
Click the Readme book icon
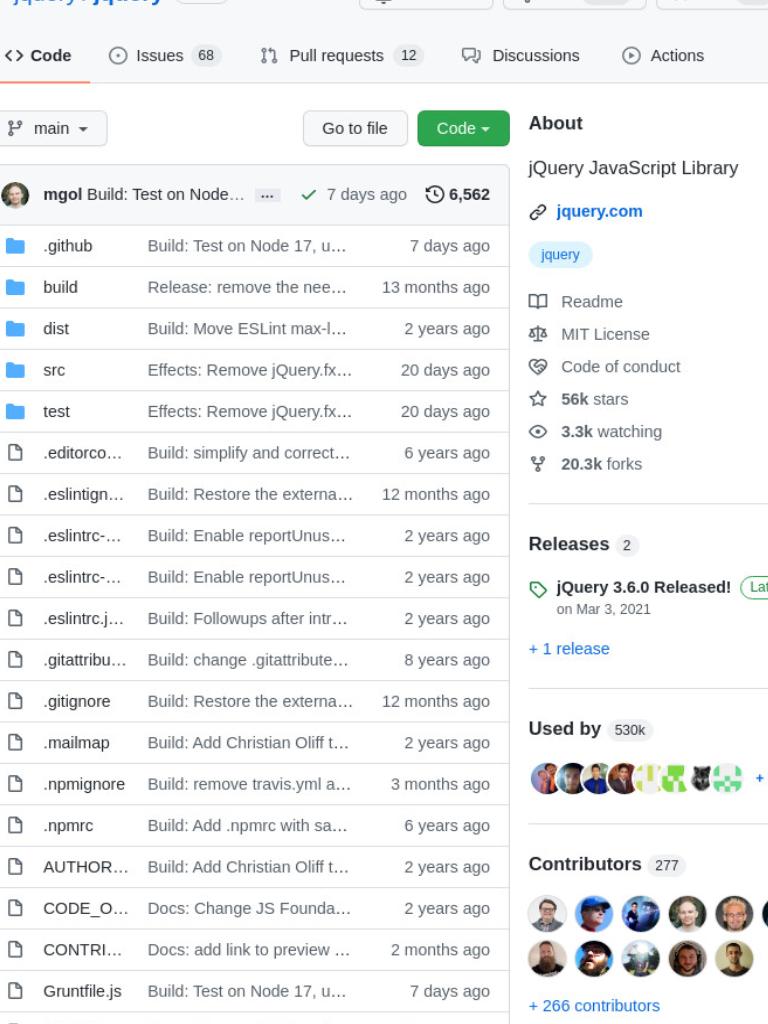(537, 302)
